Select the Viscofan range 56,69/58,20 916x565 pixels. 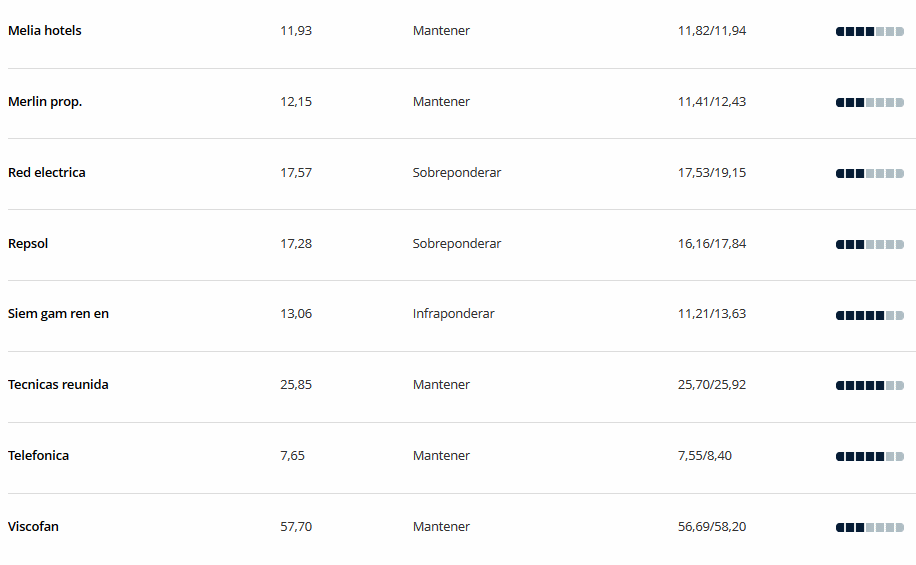[712, 526]
